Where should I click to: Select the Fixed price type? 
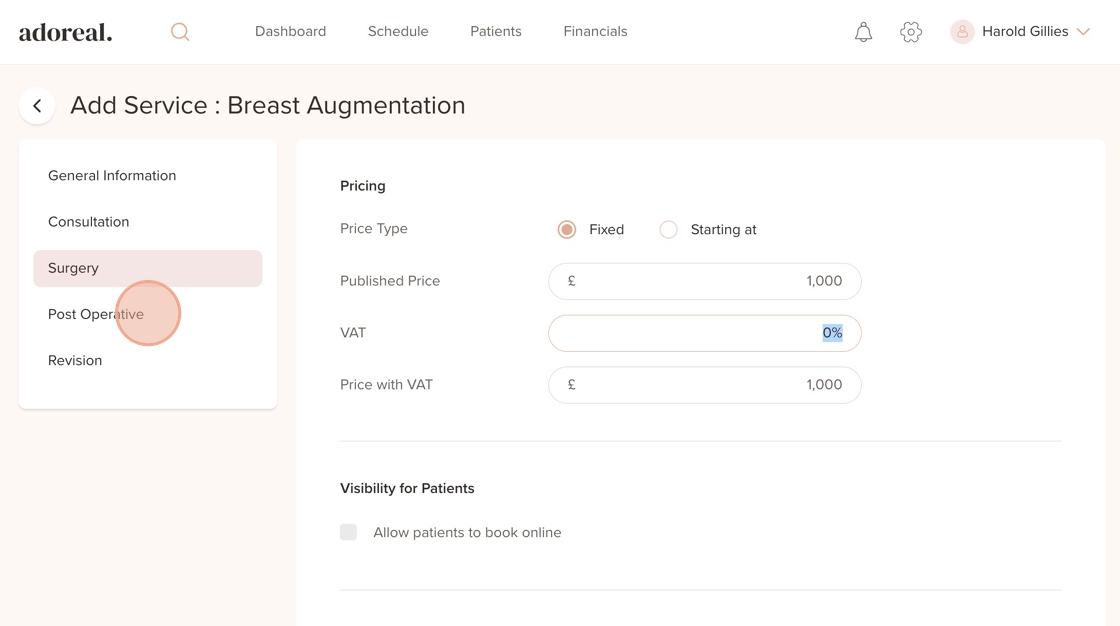(x=567, y=230)
